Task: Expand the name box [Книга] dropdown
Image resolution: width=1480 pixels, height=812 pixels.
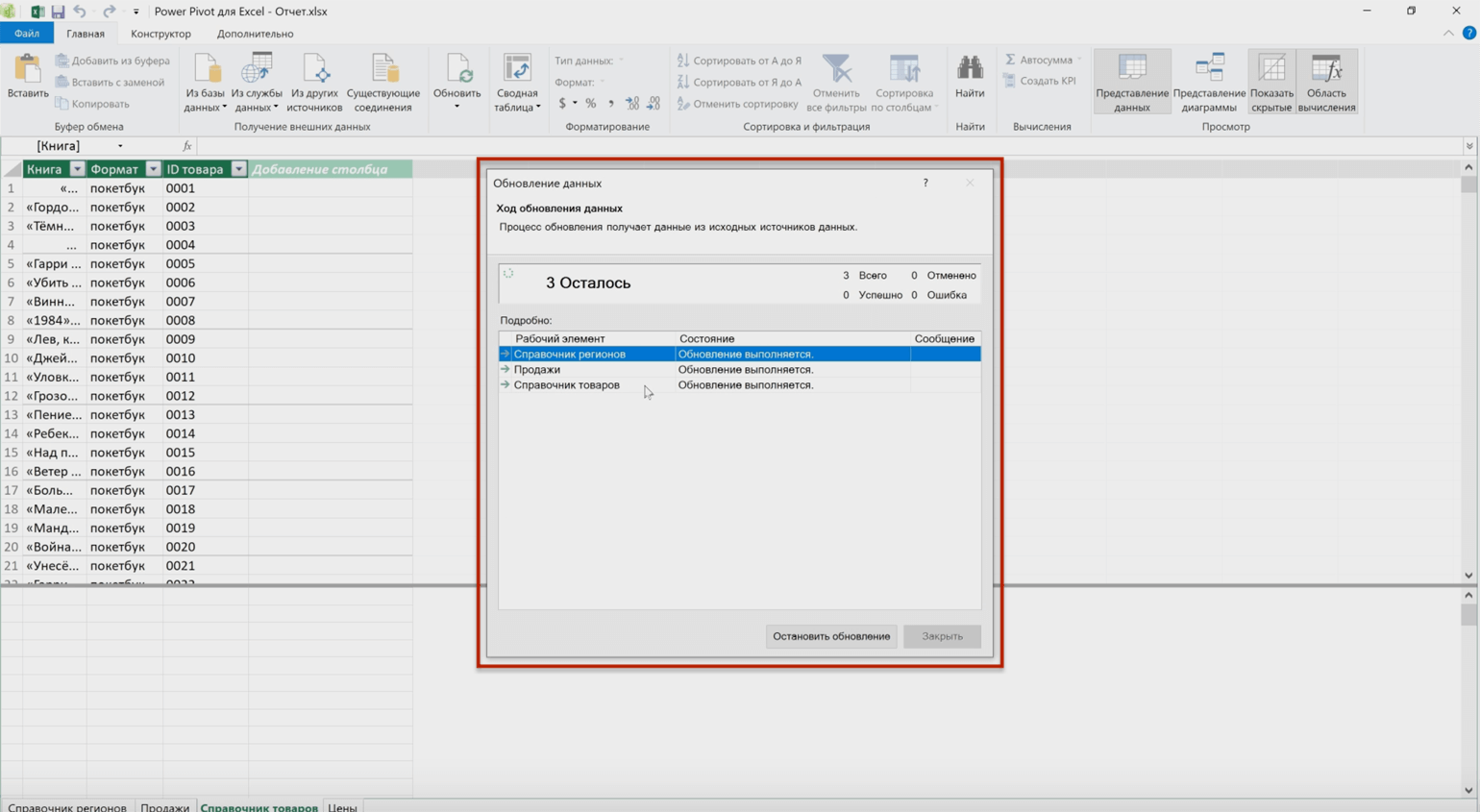Action: click(x=120, y=146)
